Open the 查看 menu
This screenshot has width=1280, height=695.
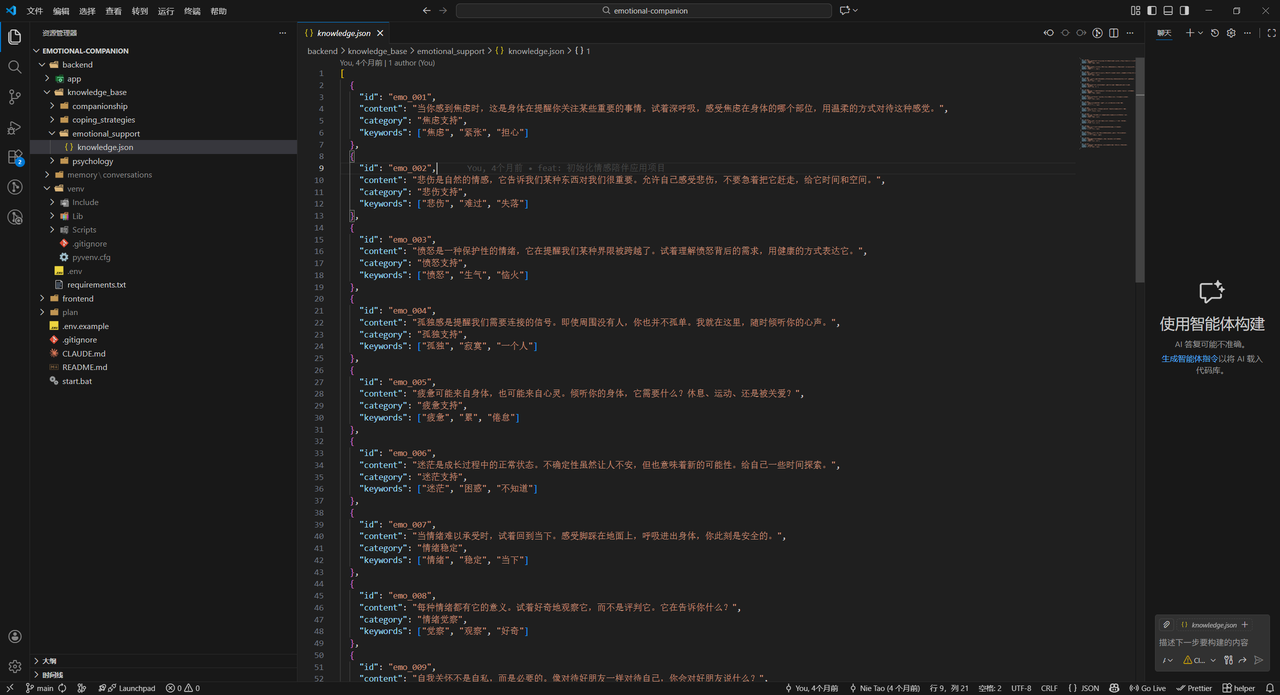pyautogui.click(x=114, y=11)
